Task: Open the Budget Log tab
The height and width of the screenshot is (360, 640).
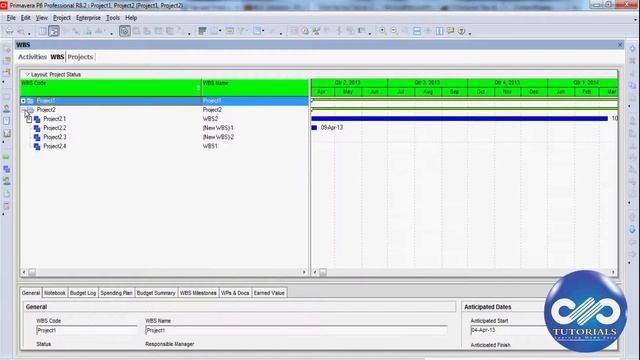Action: tap(83, 293)
